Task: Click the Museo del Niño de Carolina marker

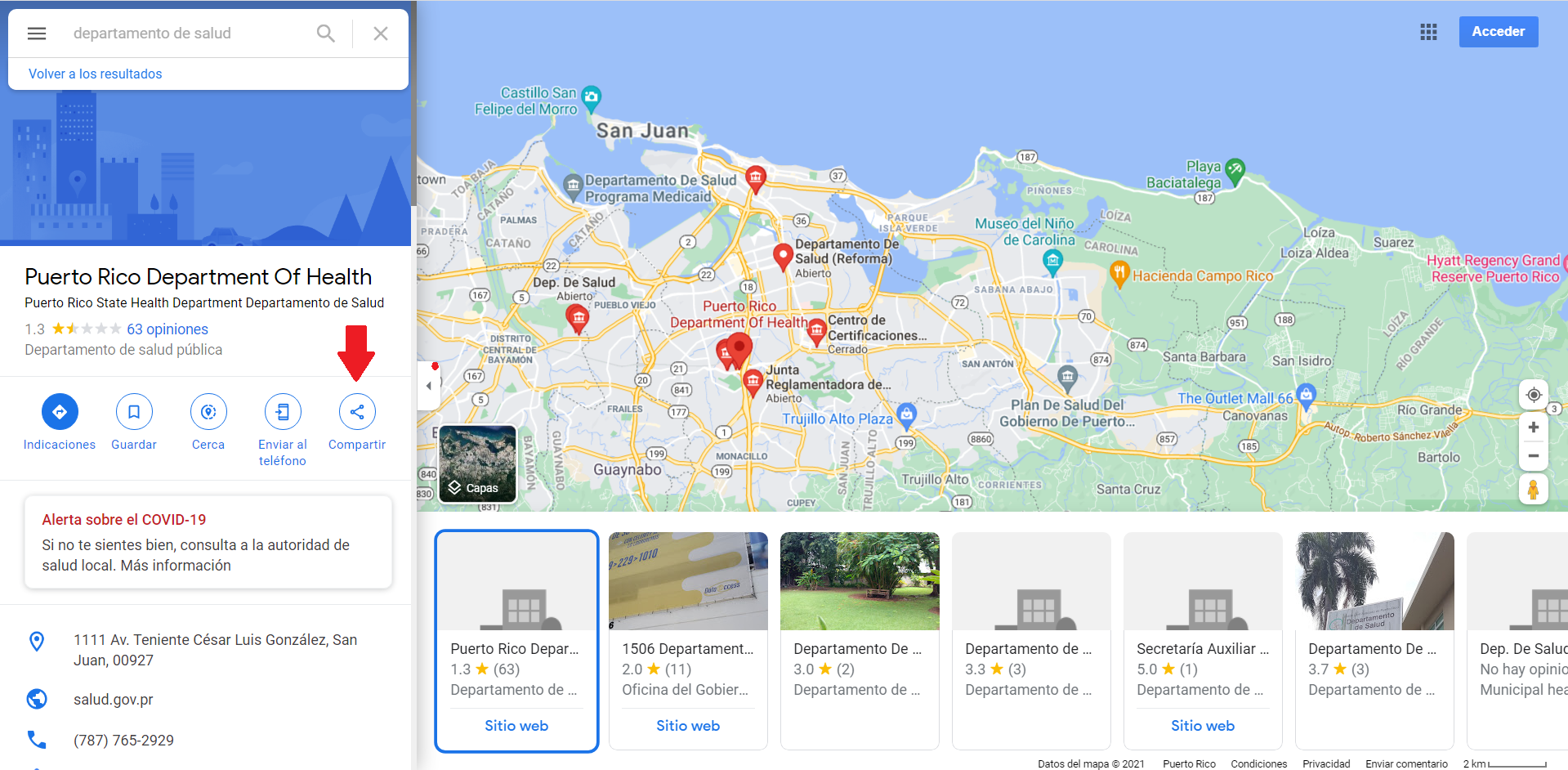Action: tap(1052, 262)
